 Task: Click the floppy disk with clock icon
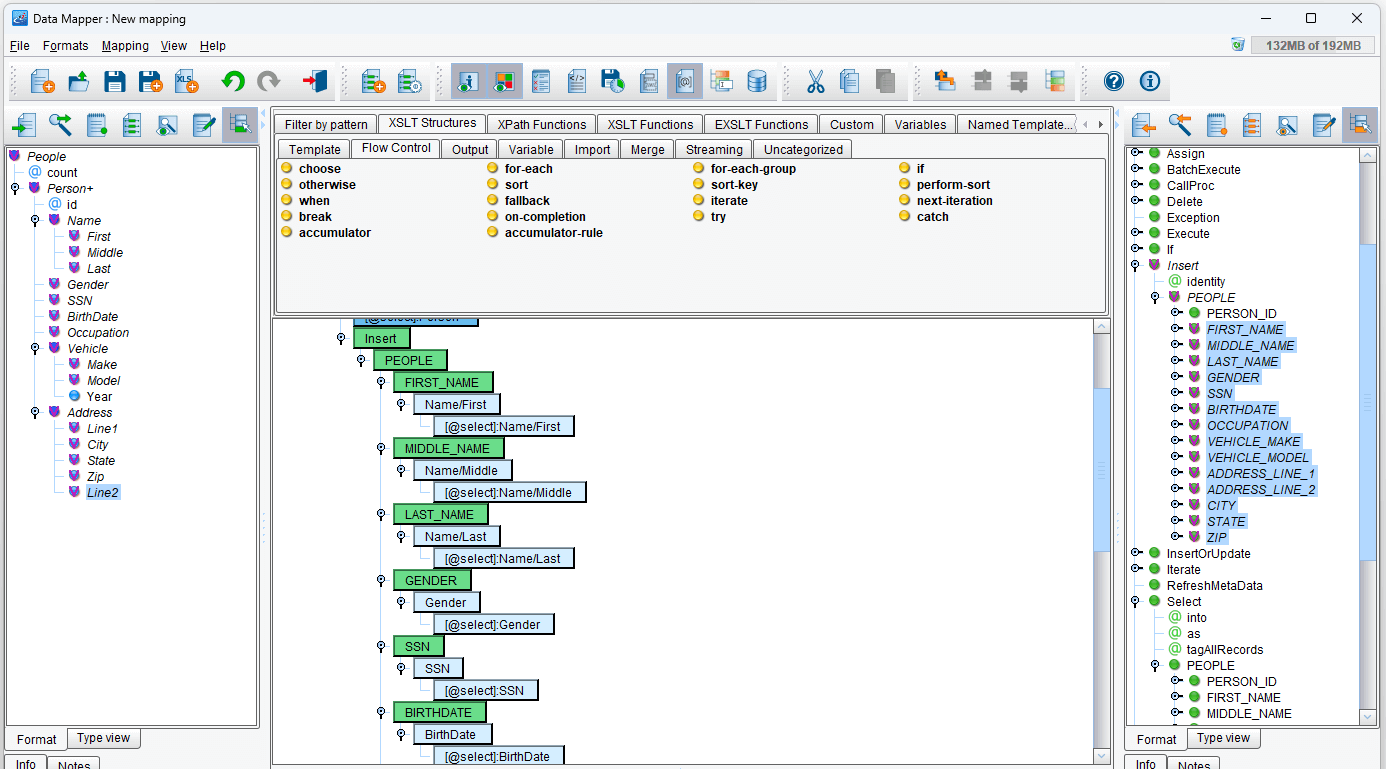point(612,81)
